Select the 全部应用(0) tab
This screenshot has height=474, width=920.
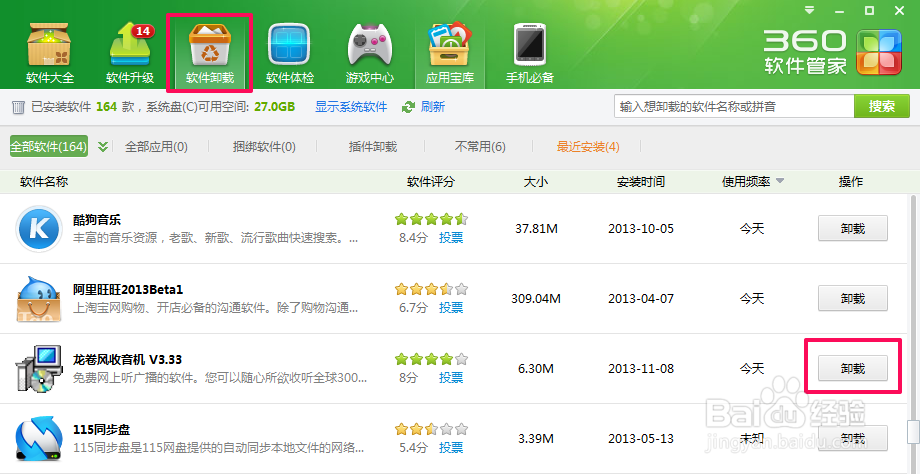[x=156, y=147]
